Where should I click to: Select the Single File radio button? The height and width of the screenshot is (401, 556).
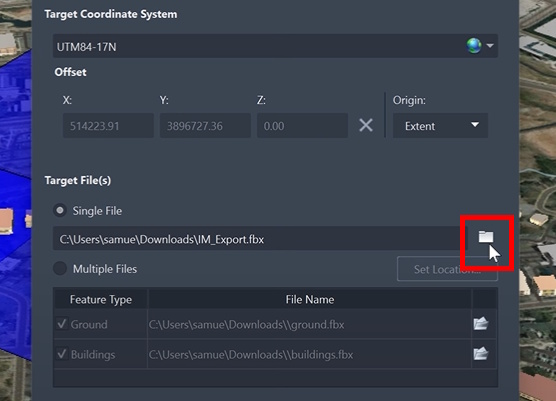60,210
